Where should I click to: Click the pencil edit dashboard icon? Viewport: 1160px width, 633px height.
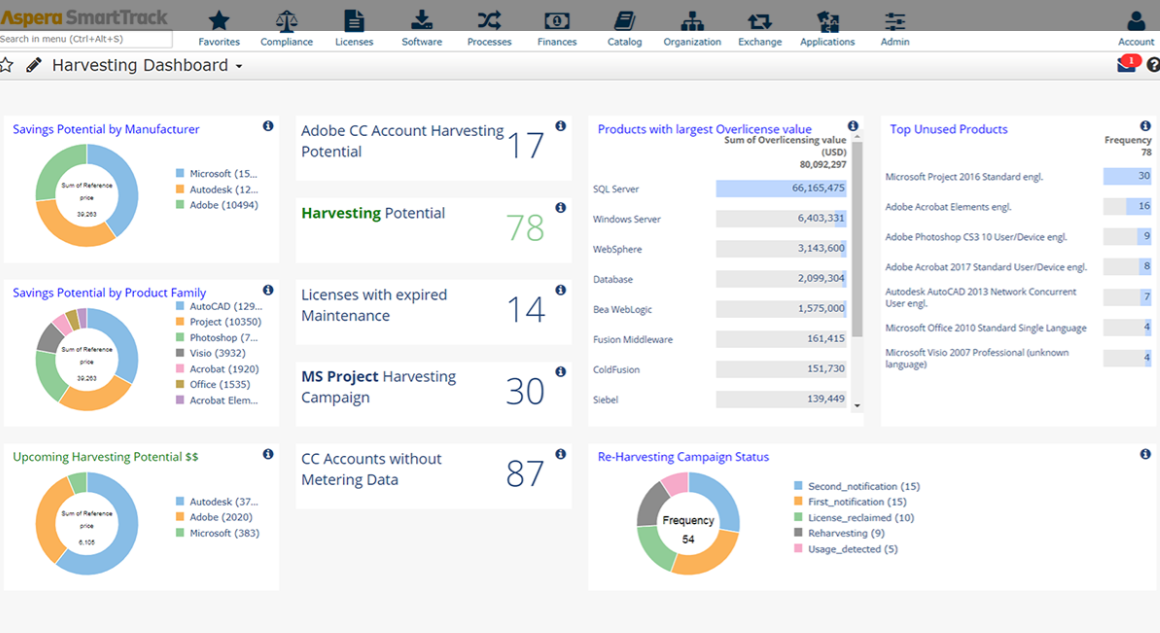pyautogui.click(x=33, y=65)
